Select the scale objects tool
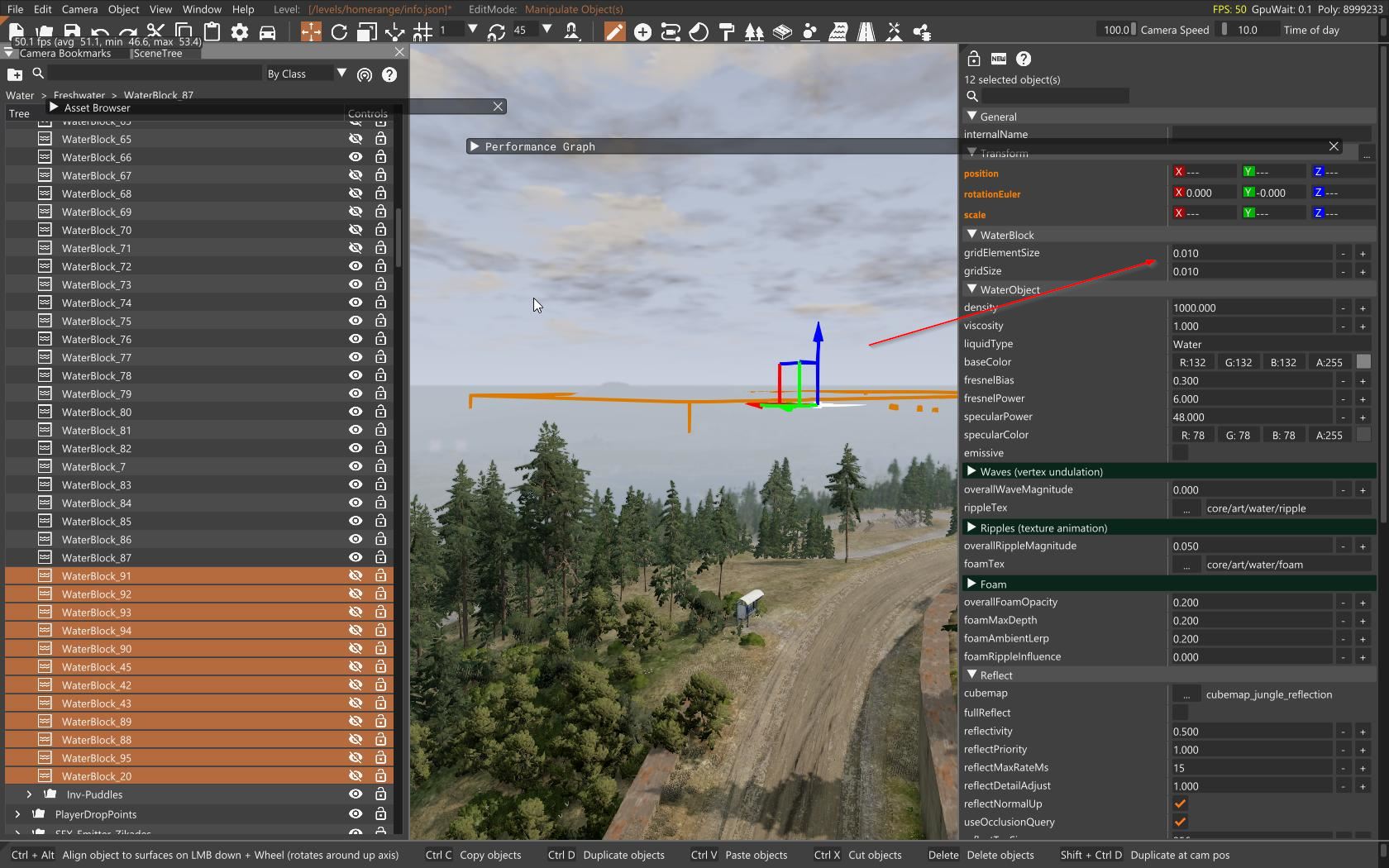 [367, 31]
